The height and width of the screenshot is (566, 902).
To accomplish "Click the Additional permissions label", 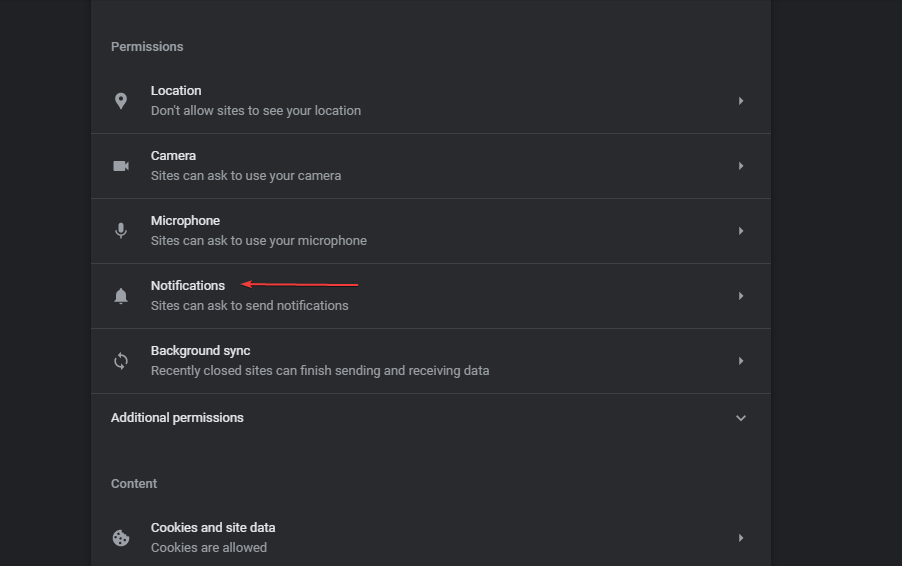I will [x=177, y=418].
